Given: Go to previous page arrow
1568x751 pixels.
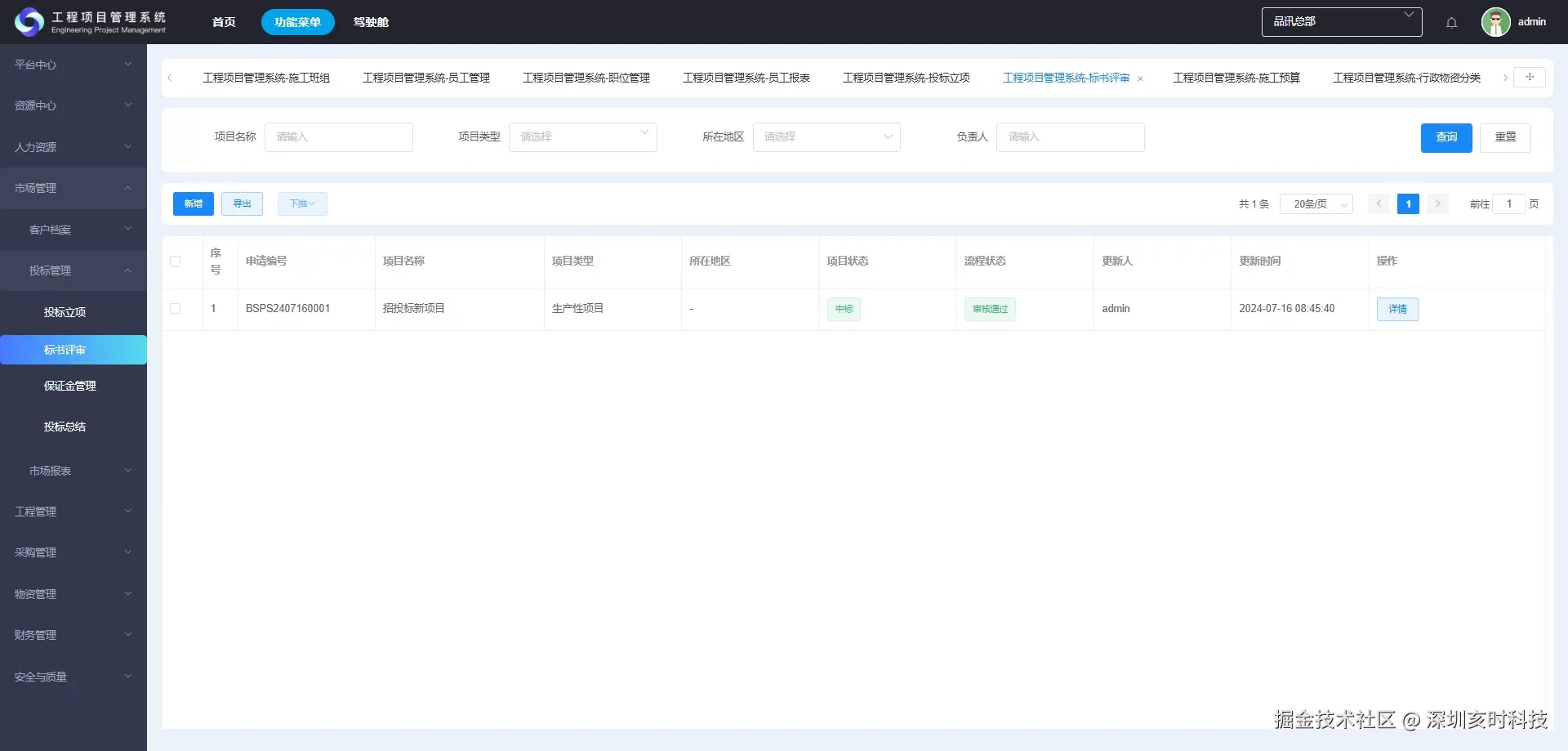Looking at the screenshot, I should 1379,203.
